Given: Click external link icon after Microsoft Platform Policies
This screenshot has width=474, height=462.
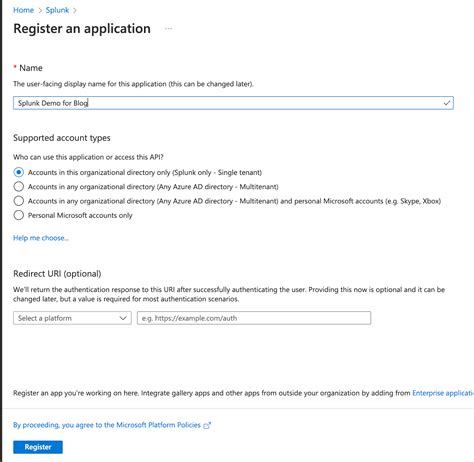Looking at the screenshot, I should click(207, 425).
